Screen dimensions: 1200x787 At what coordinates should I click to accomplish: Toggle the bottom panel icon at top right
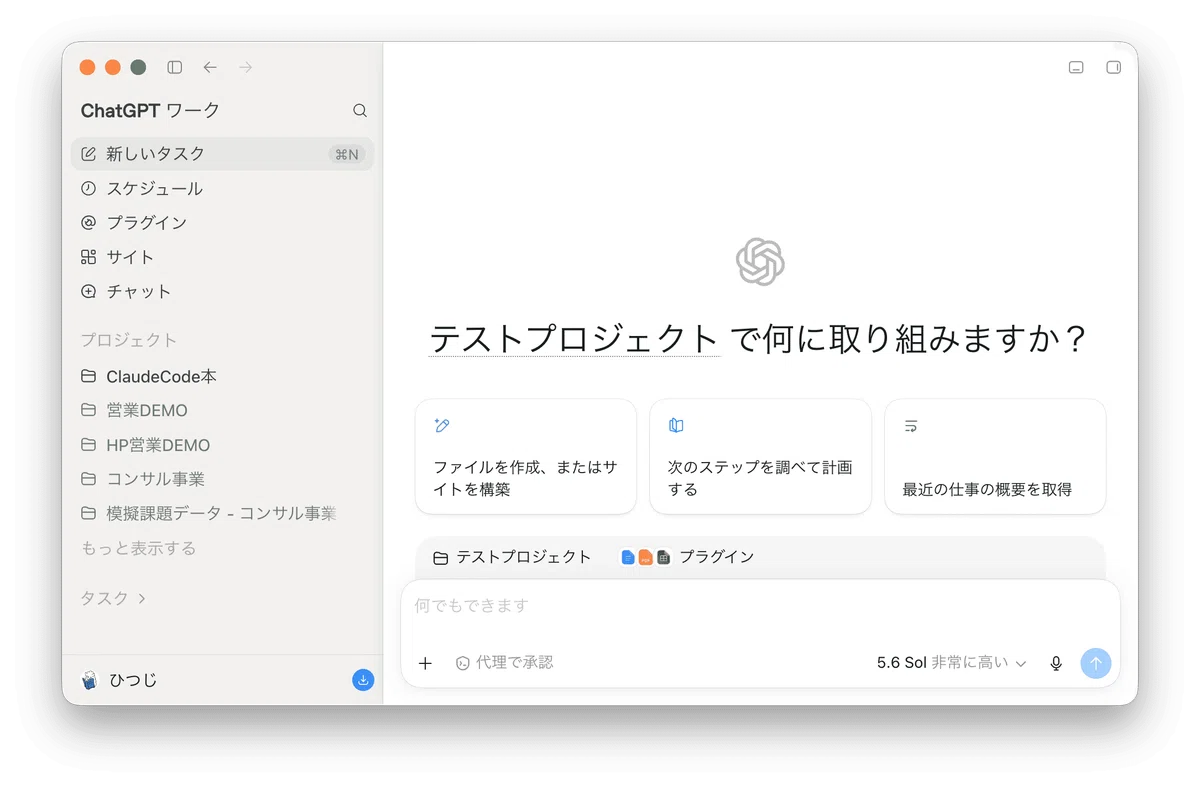point(1076,67)
